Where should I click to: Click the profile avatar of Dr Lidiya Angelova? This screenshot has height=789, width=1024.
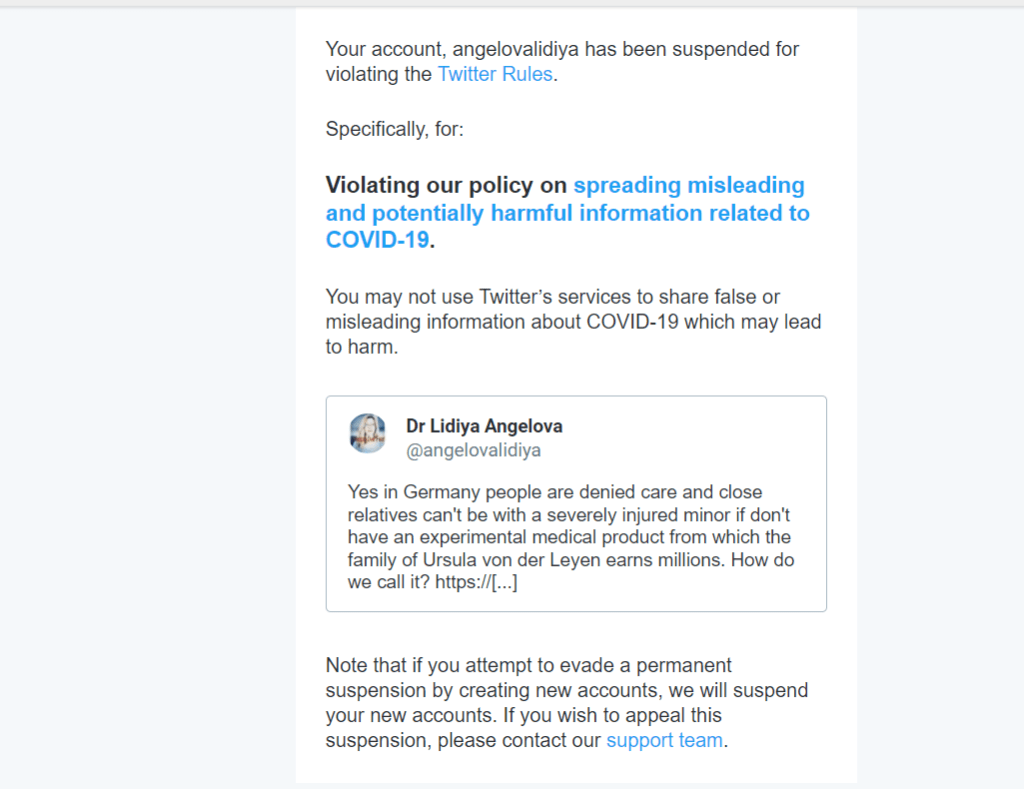[x=368, y=434]
